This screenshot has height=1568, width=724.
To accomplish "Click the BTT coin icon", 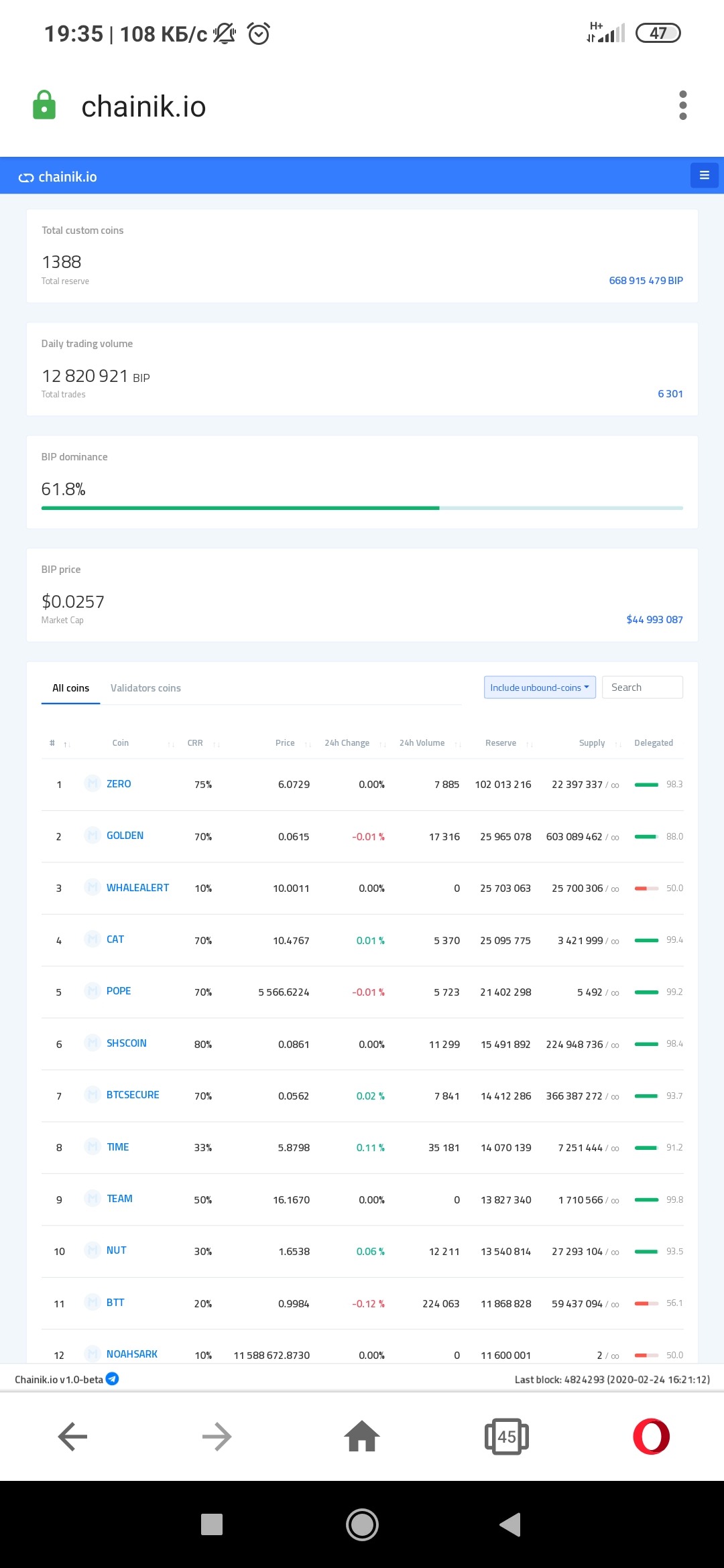I will pyautogui.click(x=93, y=1302).
